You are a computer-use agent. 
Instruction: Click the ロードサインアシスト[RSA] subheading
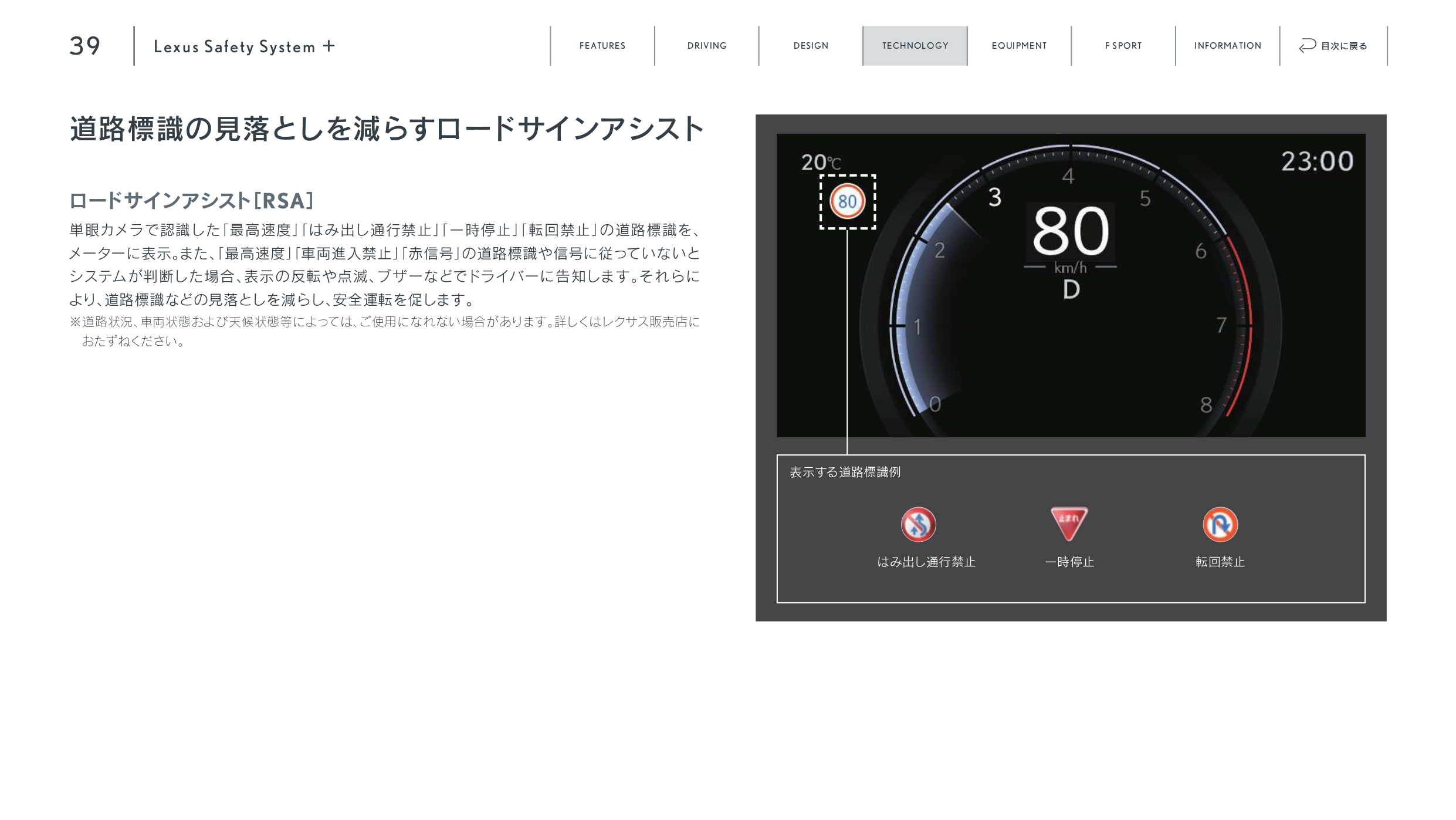[191, 201]
